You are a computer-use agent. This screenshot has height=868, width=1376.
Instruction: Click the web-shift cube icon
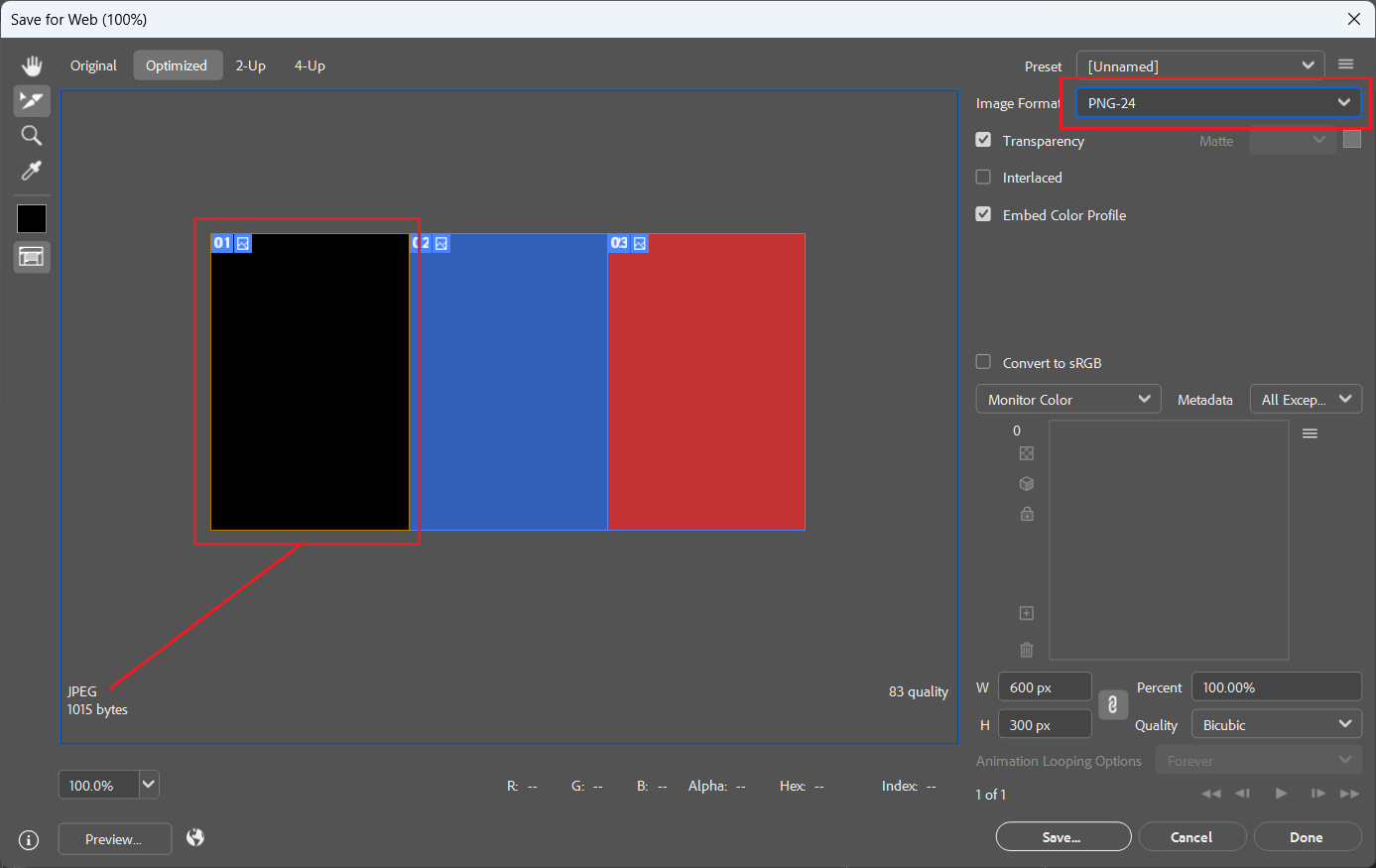pyautogui.click(x=1027, y=483)
